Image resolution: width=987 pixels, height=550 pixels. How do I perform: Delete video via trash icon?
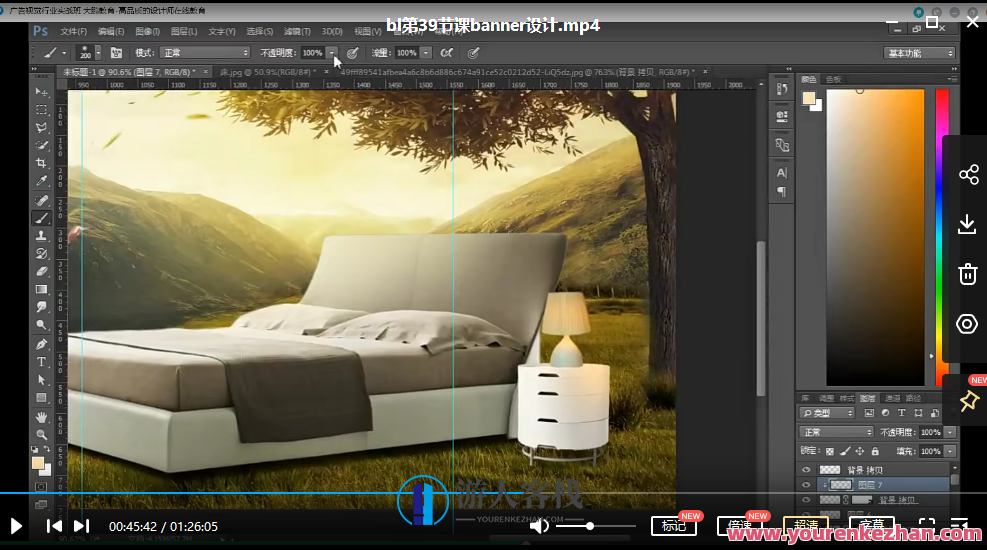point(967,274)
